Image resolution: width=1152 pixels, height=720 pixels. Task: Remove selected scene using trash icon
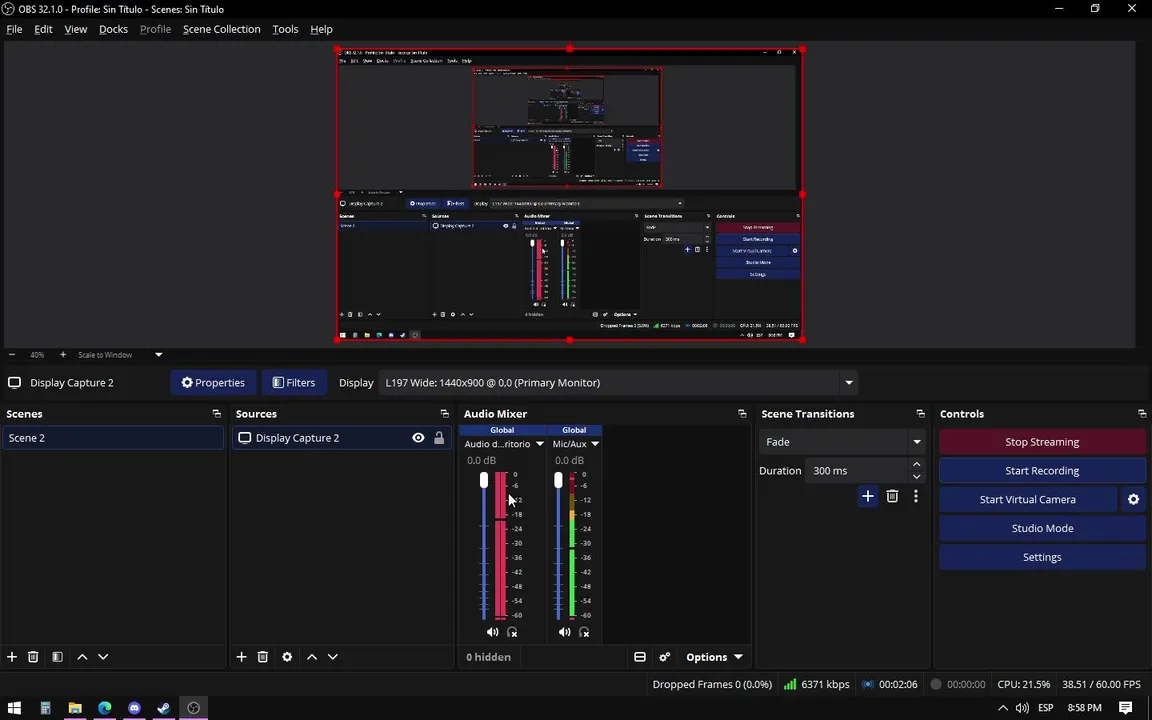coord(33,657)
